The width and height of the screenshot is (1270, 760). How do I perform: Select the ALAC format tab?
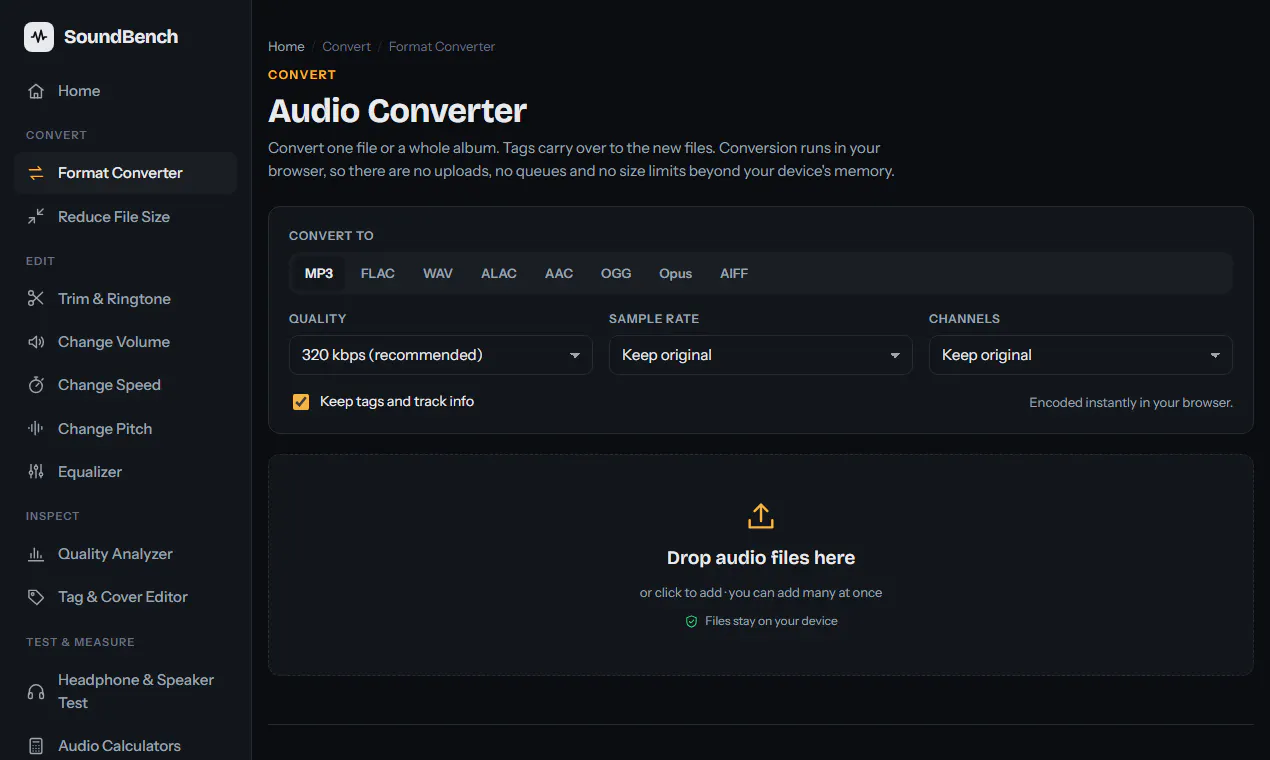point(499,273)
